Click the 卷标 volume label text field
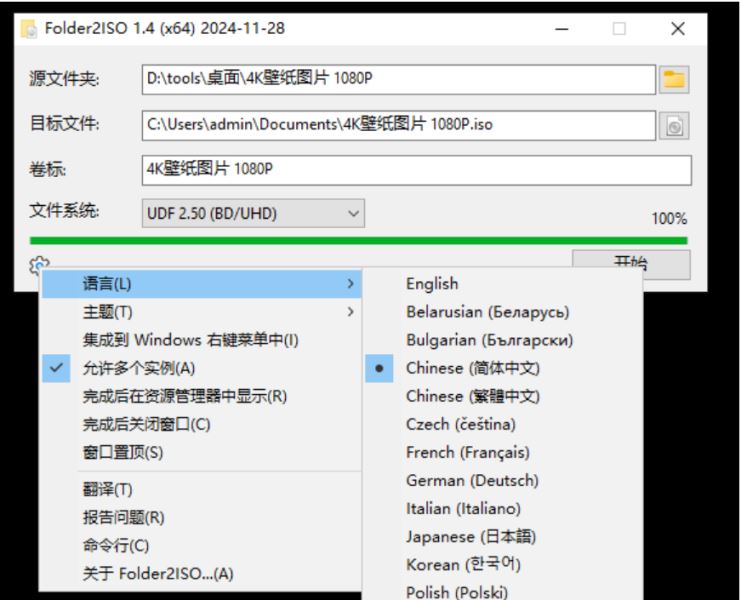Screen dimensions: 741x600 [416, 170]
